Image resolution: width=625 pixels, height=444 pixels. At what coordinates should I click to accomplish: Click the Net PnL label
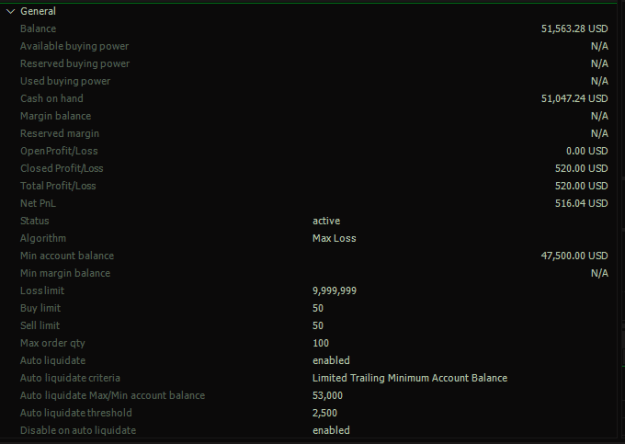coord(38,203)
